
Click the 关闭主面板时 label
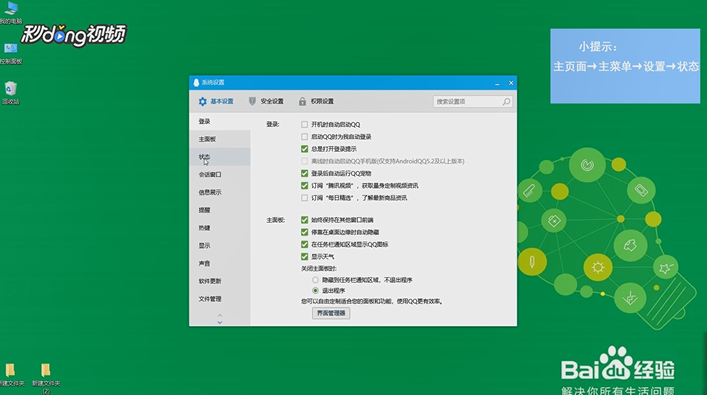[319, 269]
